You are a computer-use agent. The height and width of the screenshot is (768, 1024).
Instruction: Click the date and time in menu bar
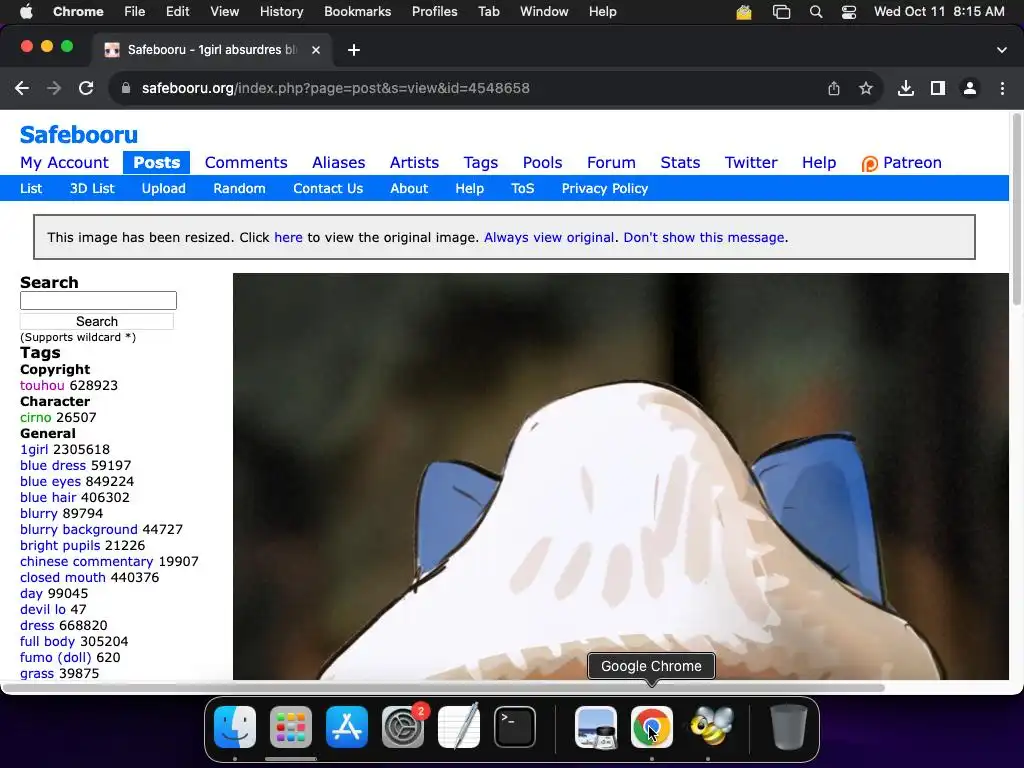coord(939,12)
